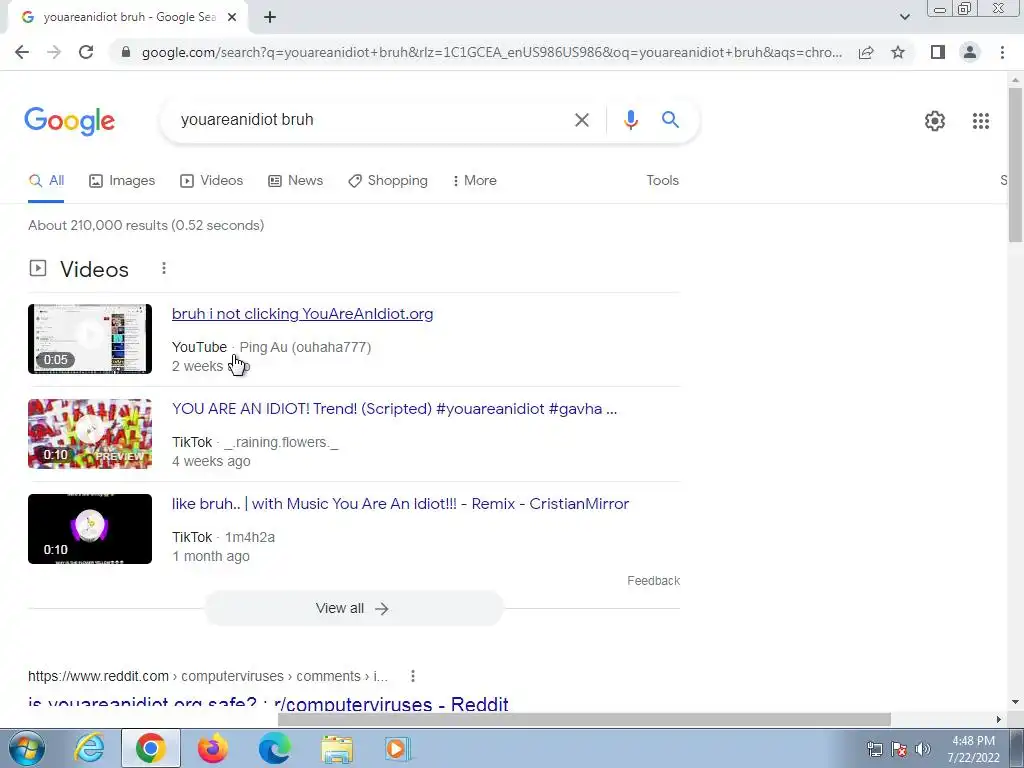
Task: Switch to the Videos tab
Action: tap(212, 181)
